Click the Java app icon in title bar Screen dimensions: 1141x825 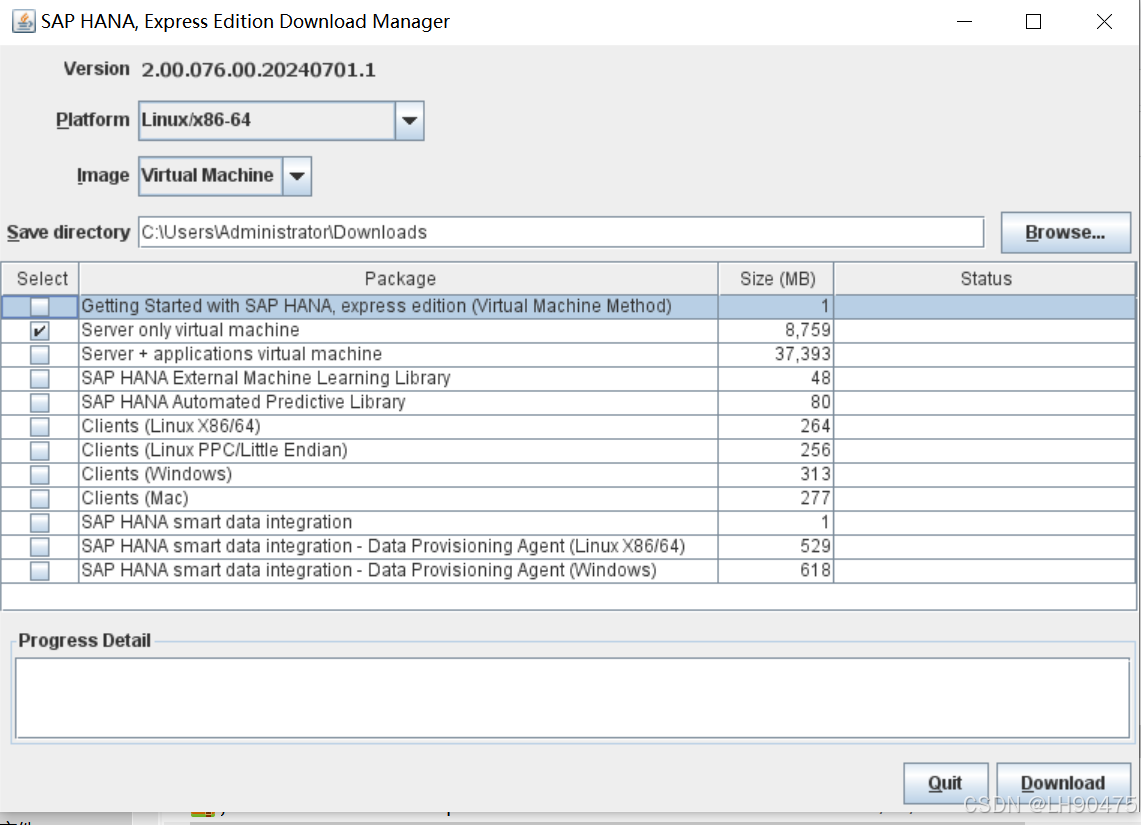23,21
